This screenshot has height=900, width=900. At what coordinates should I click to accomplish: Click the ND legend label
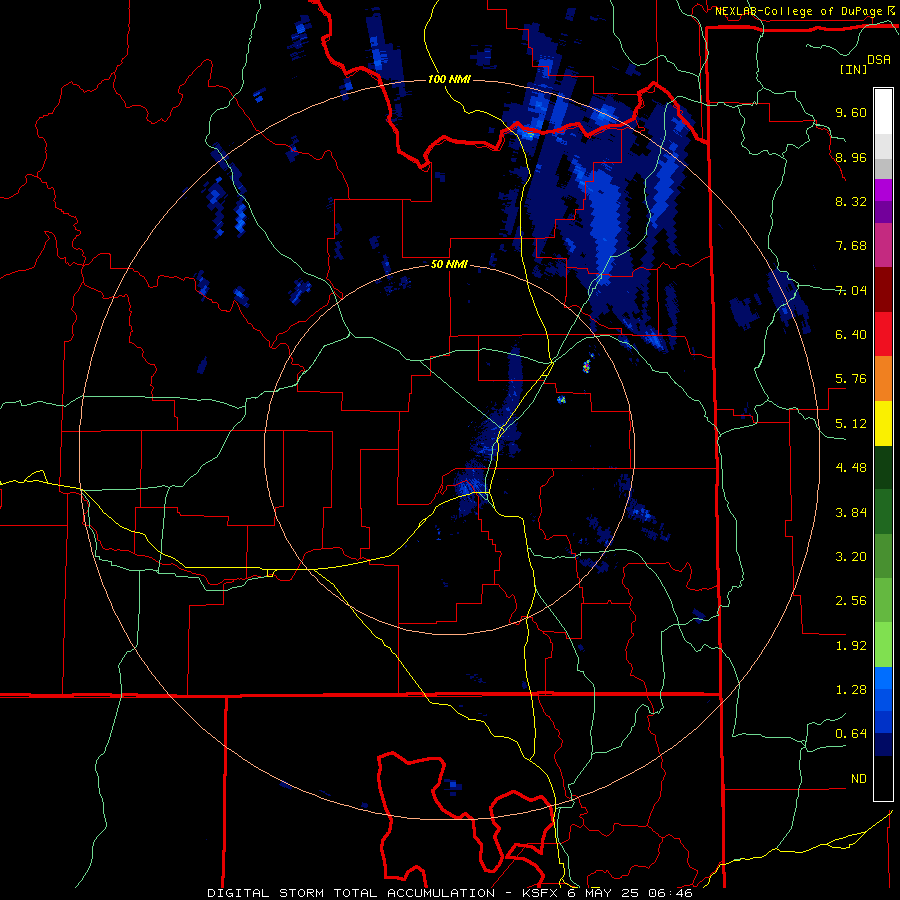(859, 779)
